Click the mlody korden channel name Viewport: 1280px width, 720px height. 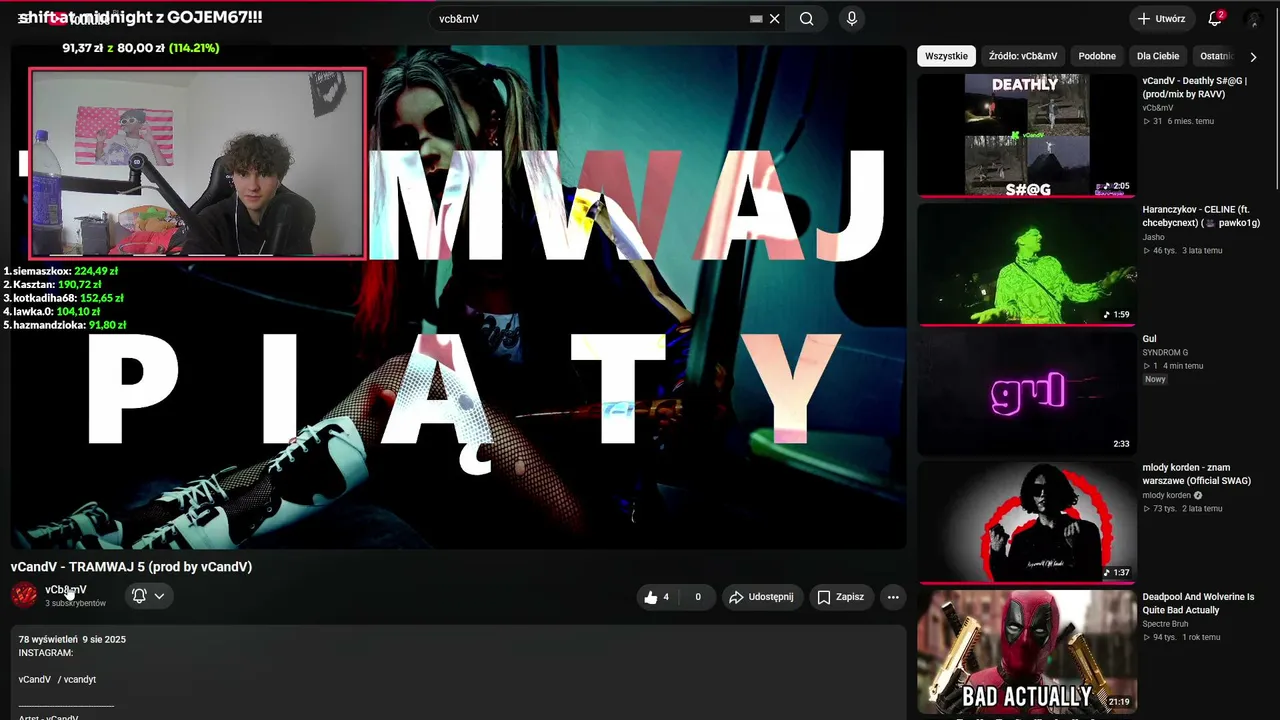(x=1167, y=495)
